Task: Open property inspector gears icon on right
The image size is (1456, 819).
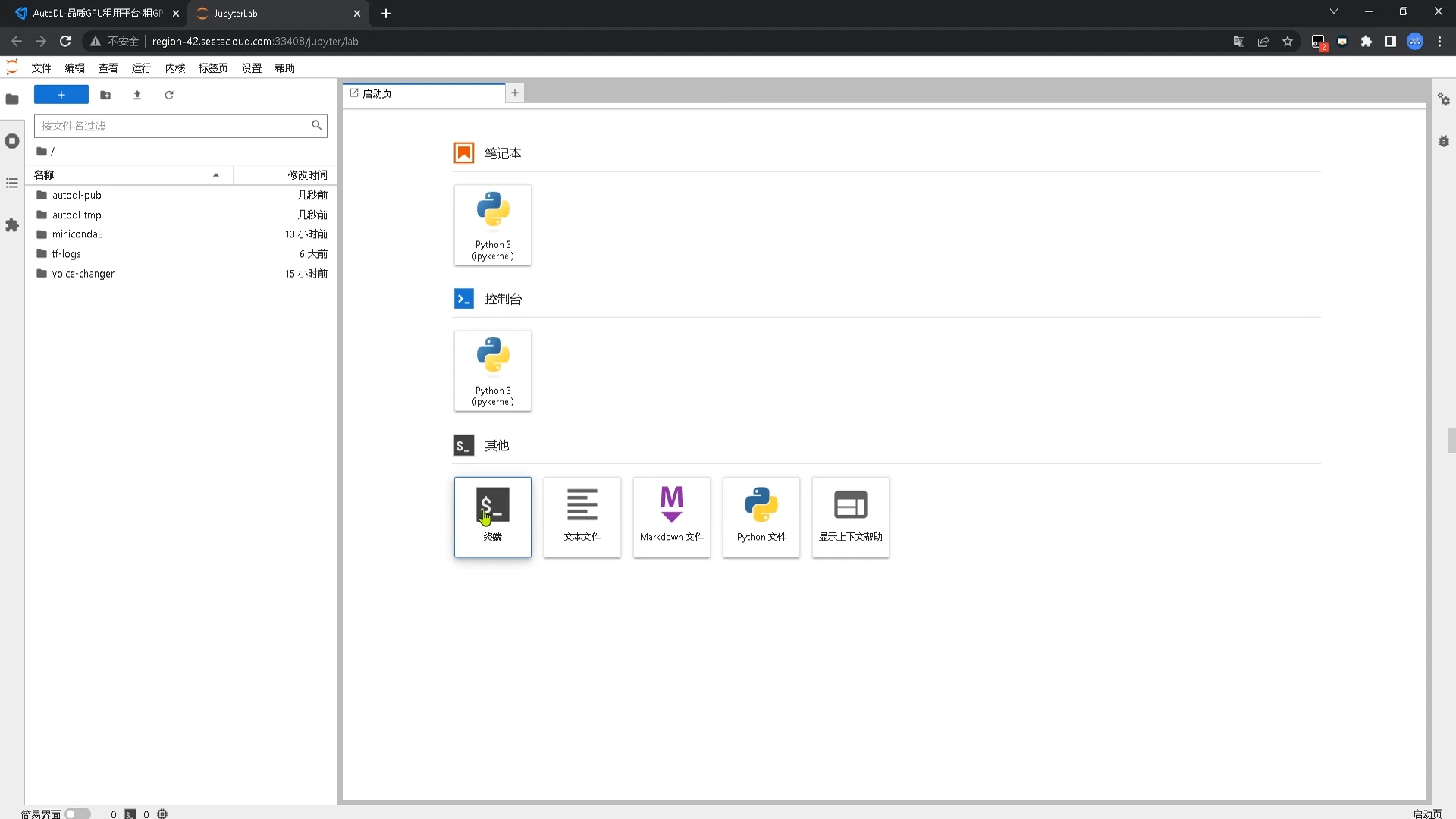Action: click(x=1444, y=99)
